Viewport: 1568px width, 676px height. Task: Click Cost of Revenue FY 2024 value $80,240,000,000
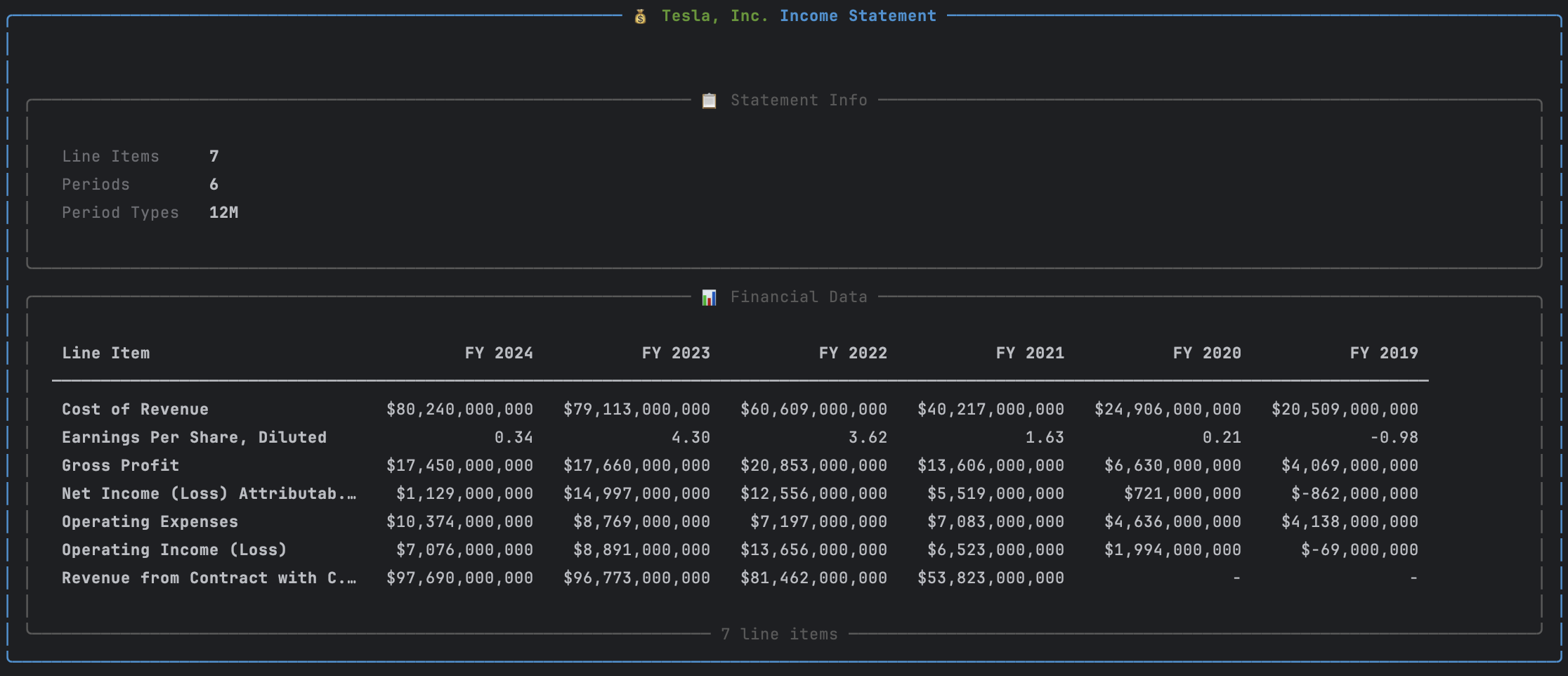click(x=459, y=409)
